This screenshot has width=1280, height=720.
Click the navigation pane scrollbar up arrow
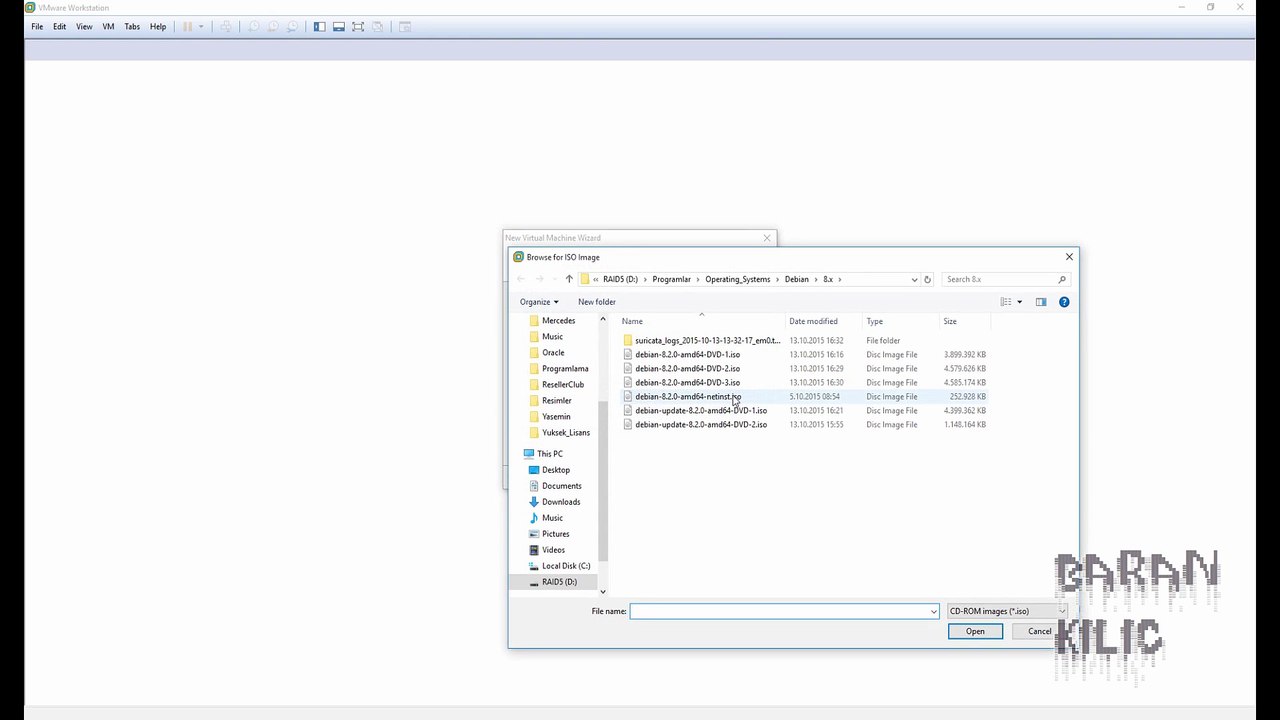pyautogui.click(x=602, y=319)
